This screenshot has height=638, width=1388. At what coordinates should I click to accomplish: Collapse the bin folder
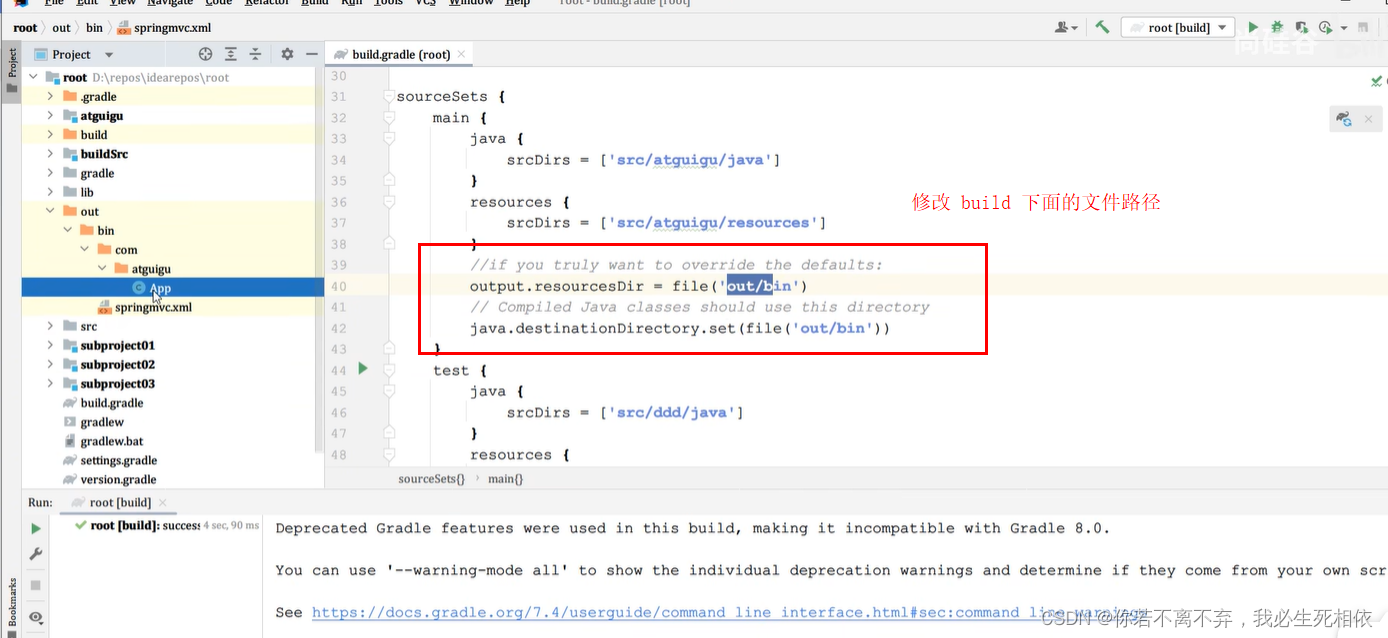[x=68, y=230]
